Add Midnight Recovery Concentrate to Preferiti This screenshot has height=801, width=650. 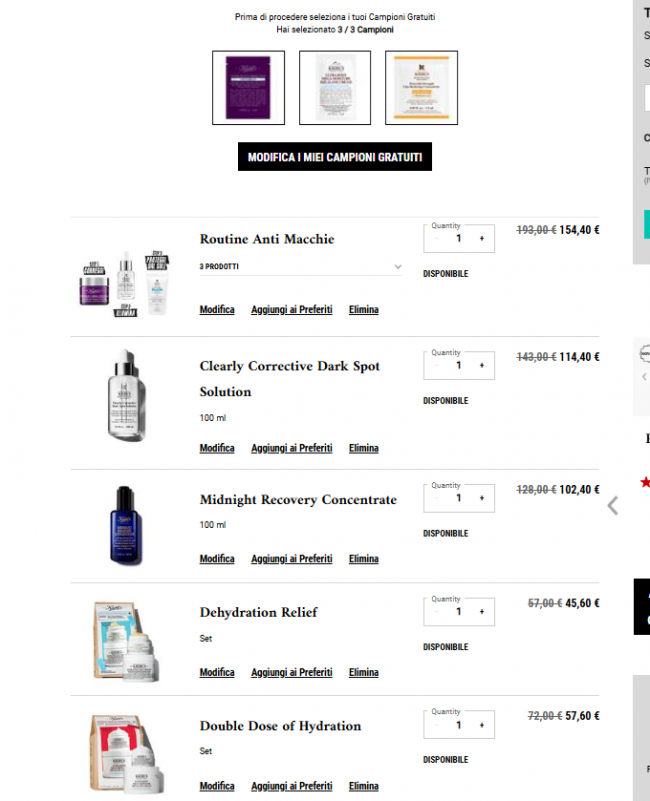pos(291,559)
